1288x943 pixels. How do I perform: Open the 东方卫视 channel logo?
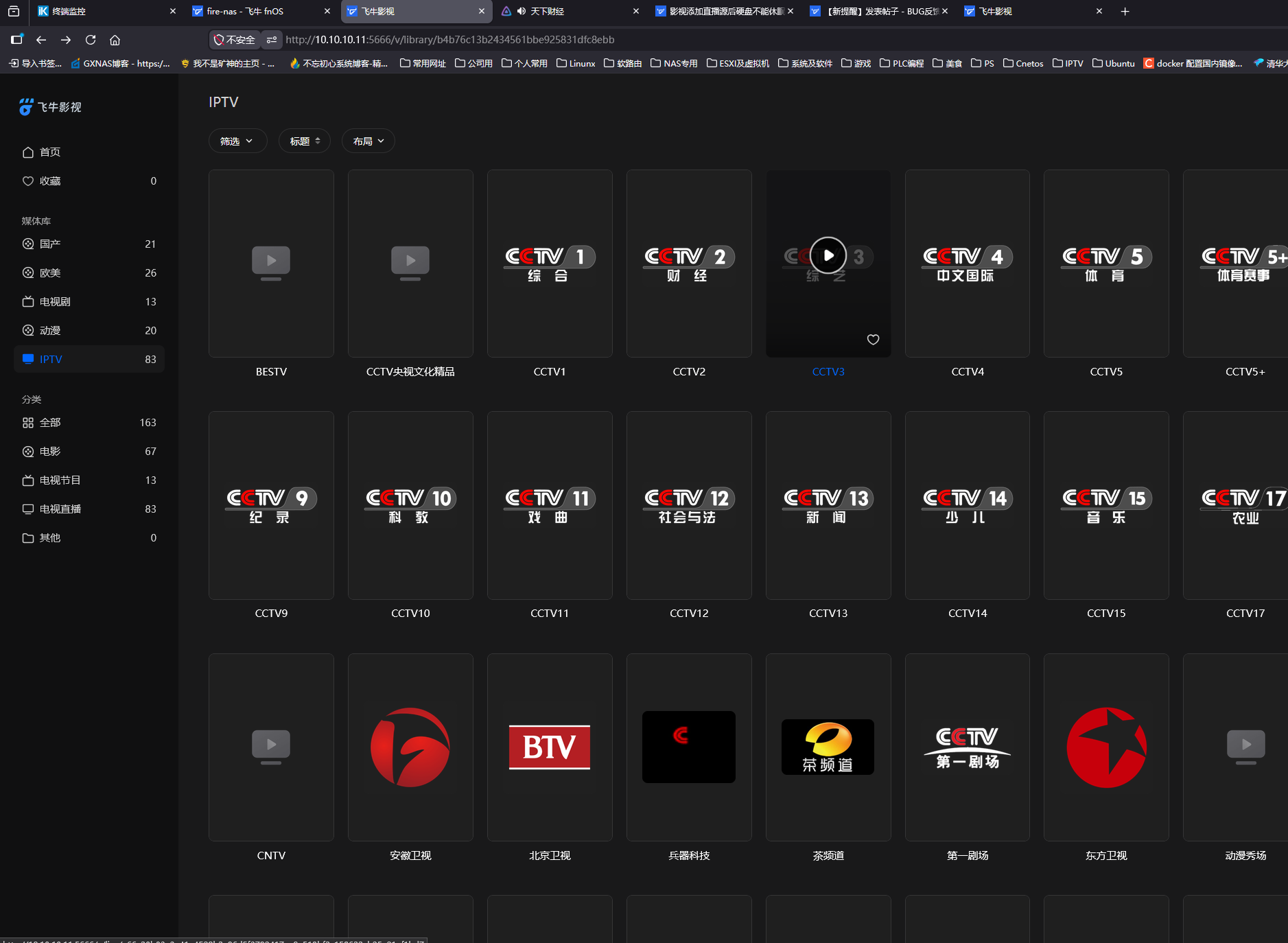click(x=1106, y=747)
